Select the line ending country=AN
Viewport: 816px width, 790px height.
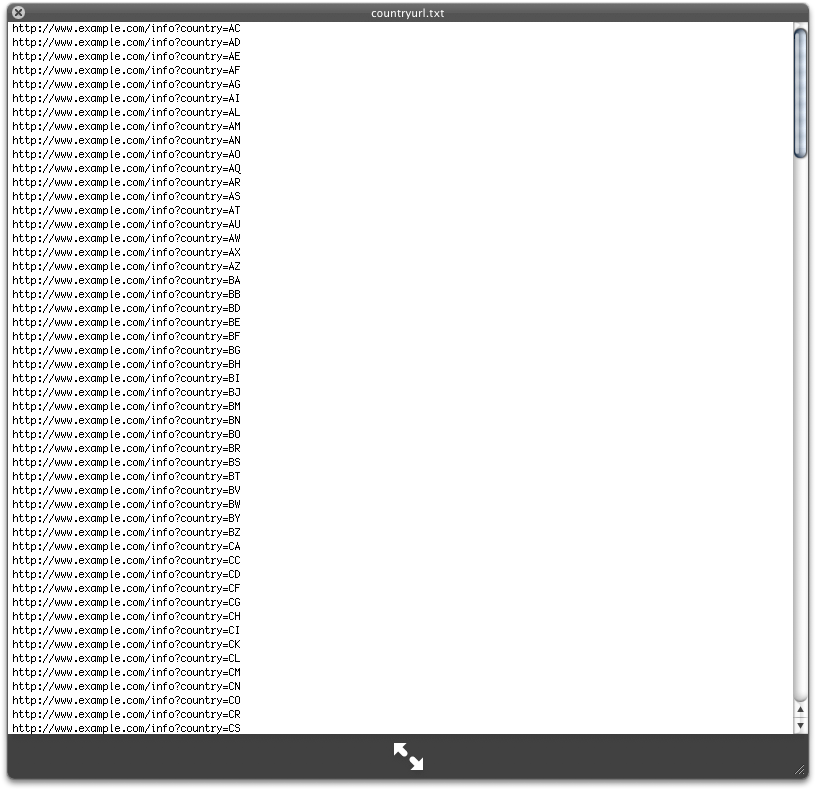click(x=126, y=141)
